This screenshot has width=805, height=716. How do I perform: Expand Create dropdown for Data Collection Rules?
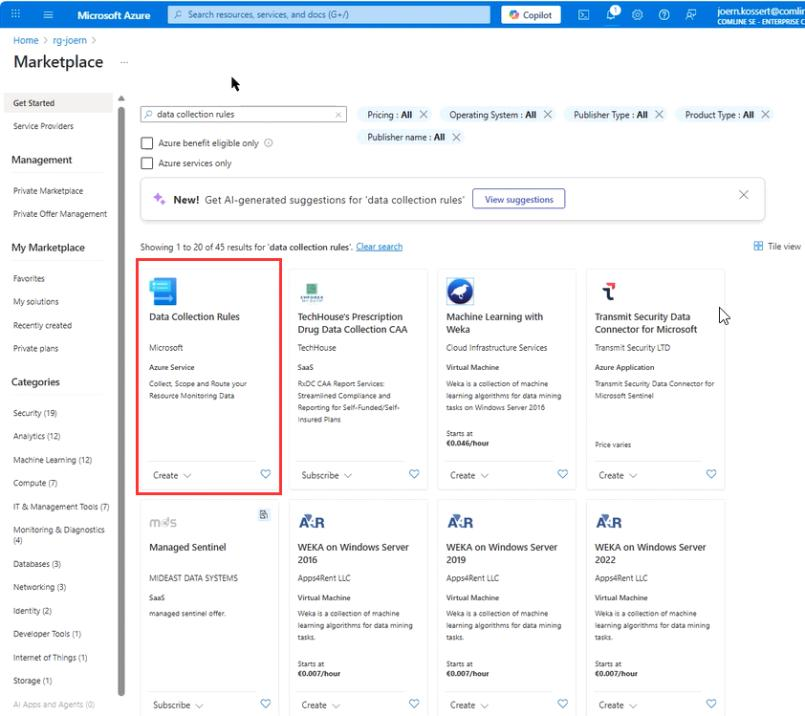172,475
